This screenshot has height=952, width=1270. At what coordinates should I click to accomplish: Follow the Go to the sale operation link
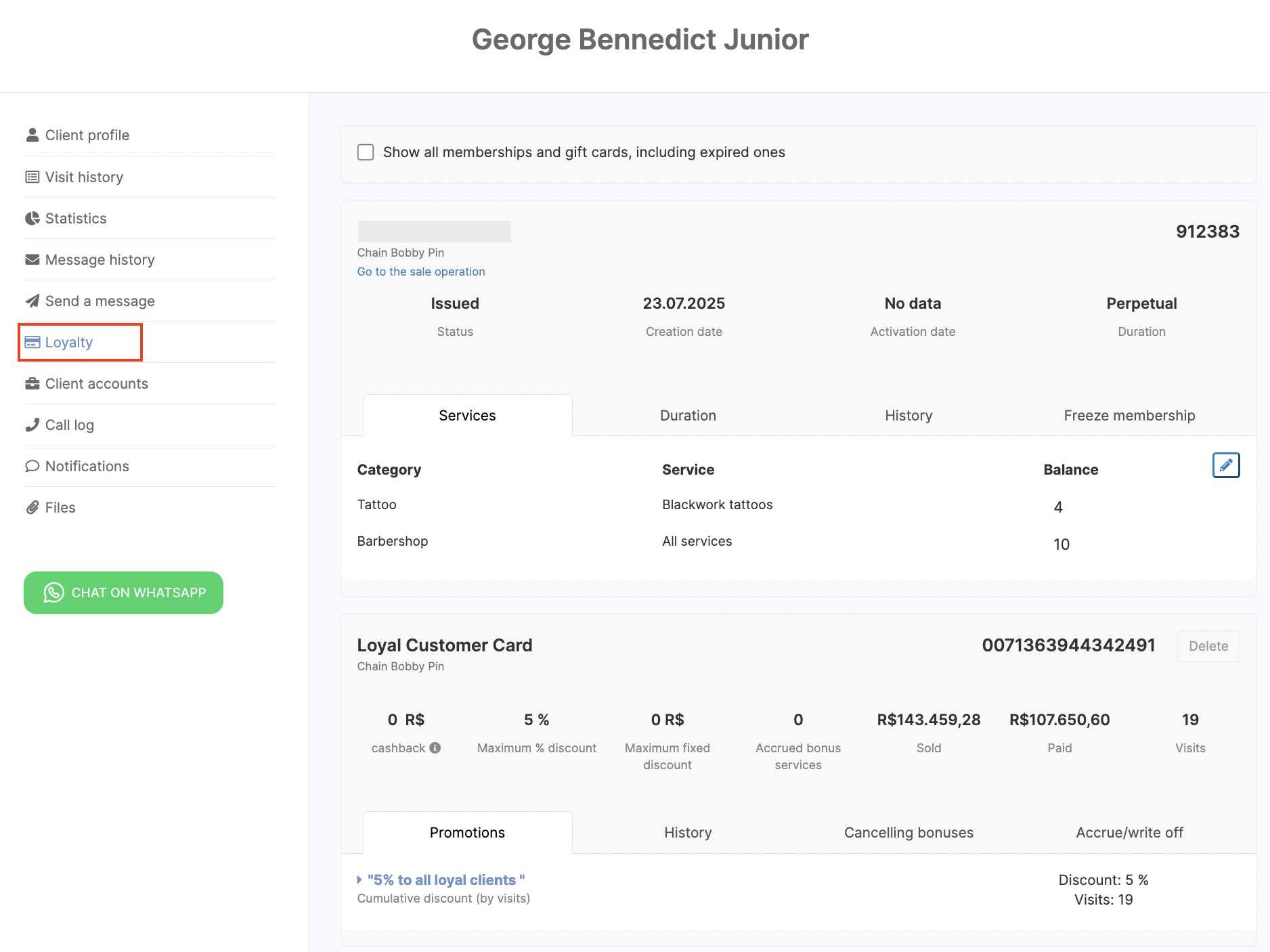click(x=421, y=272)
